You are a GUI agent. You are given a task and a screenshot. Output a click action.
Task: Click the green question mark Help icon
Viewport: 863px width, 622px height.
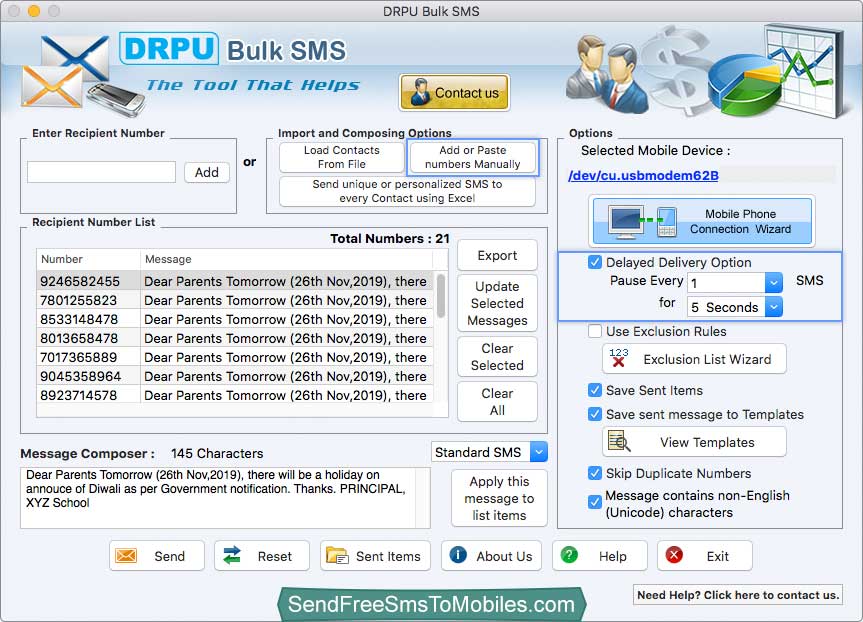pyautogui.click(x=569, y=555)
